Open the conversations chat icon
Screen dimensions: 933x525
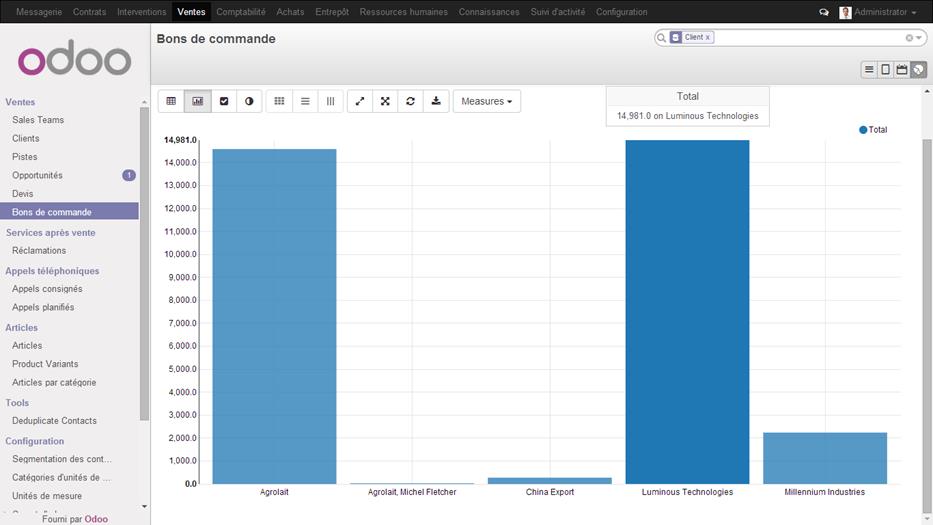point(824,12)
